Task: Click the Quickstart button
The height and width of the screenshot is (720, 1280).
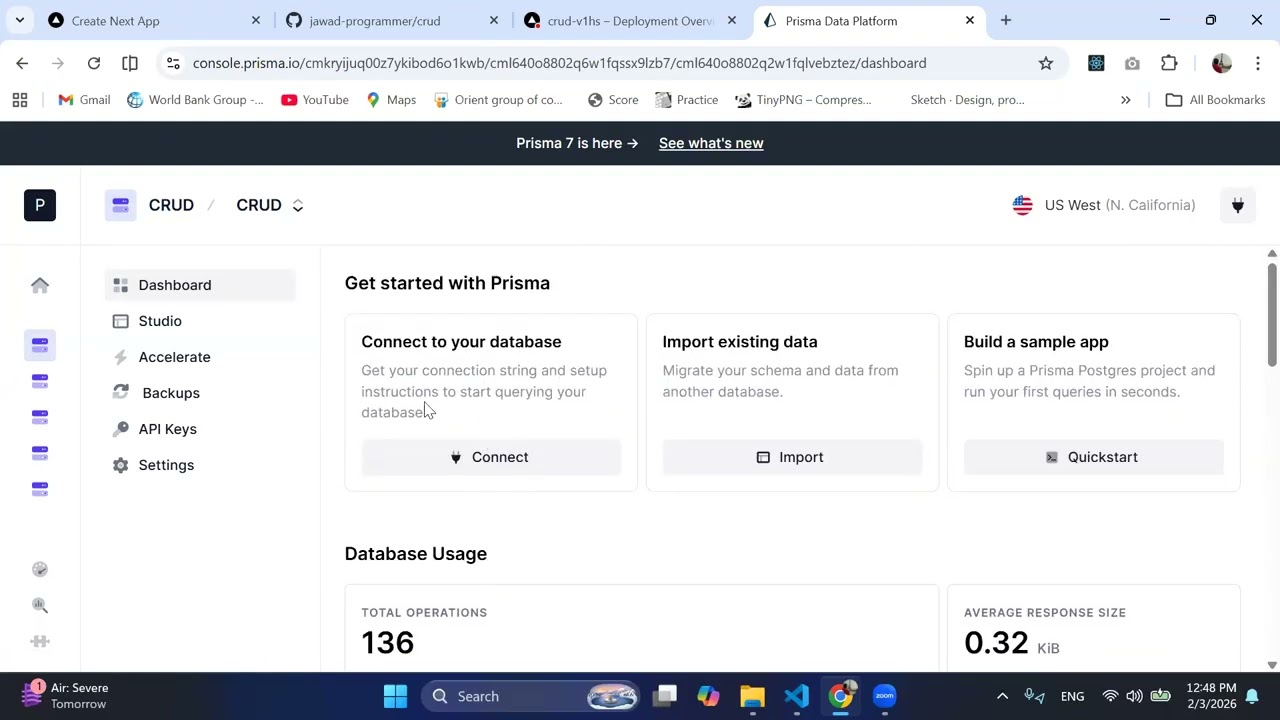Action: [x=1093, y=457]
